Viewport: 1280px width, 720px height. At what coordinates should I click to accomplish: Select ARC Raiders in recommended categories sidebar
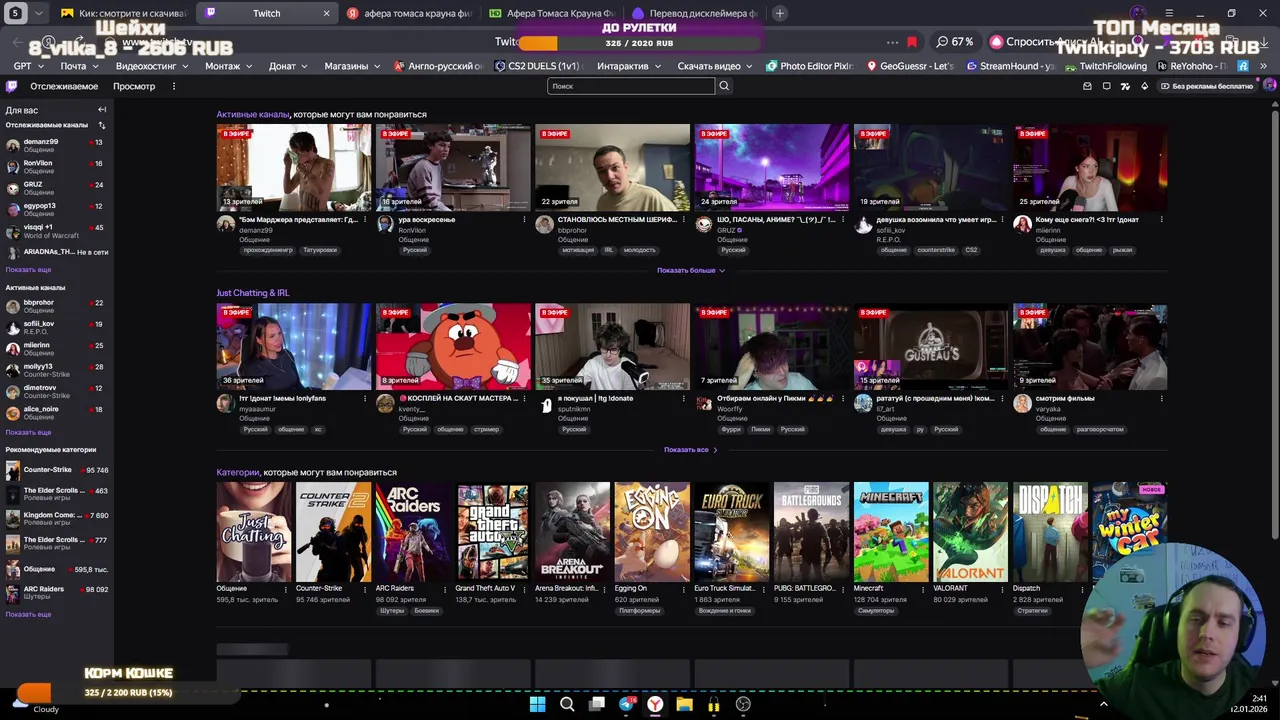coord(56,593)
